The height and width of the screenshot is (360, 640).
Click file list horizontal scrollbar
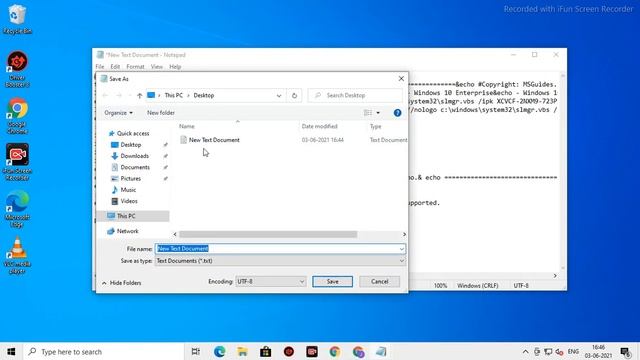click(268, 234)
